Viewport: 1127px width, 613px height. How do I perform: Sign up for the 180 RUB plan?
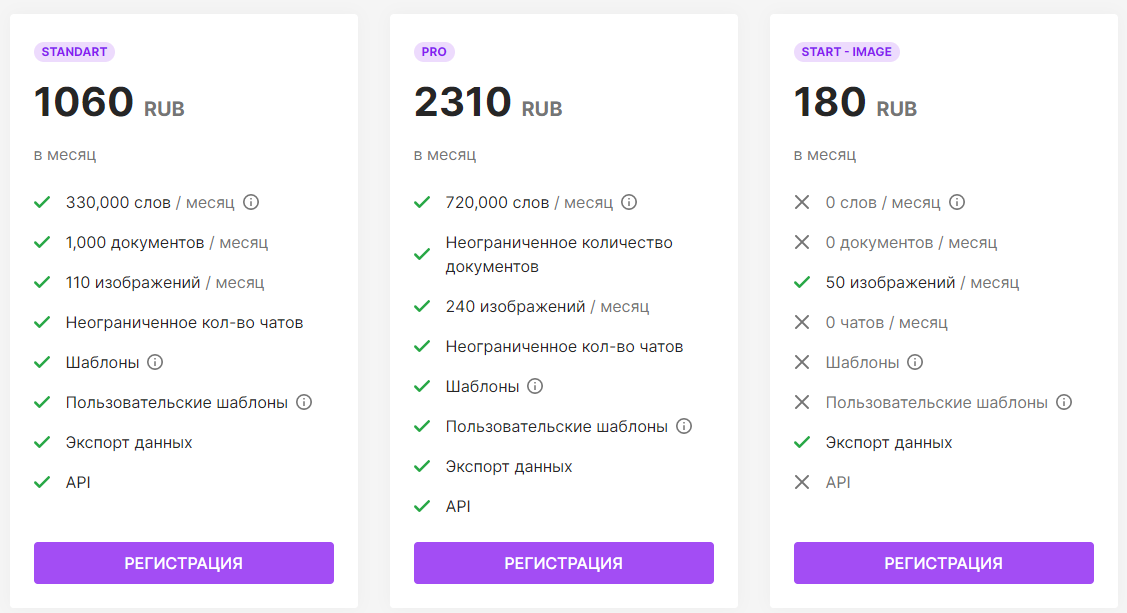(944, 563)
